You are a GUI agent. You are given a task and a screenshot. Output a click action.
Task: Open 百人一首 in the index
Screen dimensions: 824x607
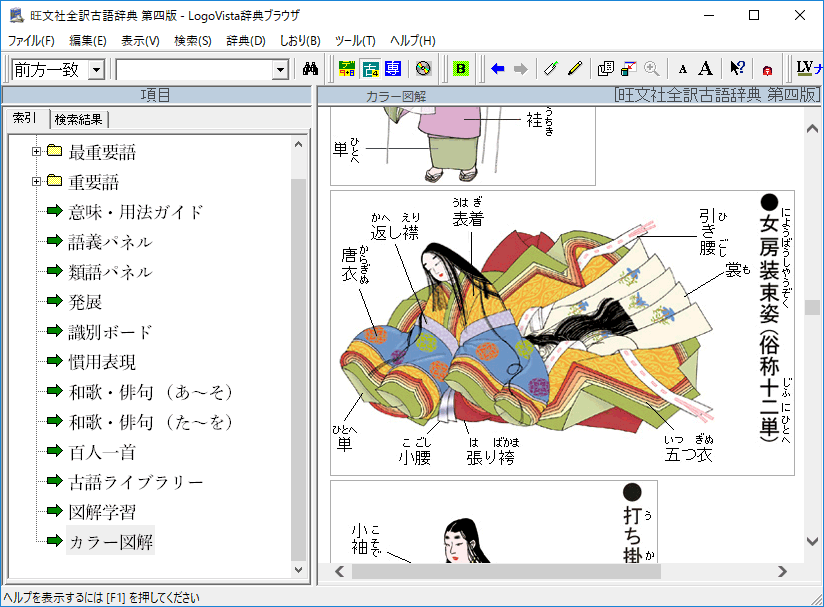(x=102, y=452)
